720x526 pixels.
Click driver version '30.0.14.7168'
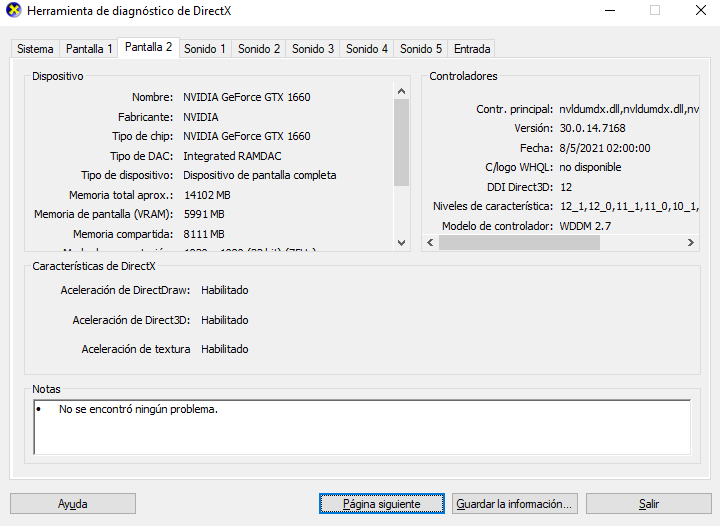[592, 128]
